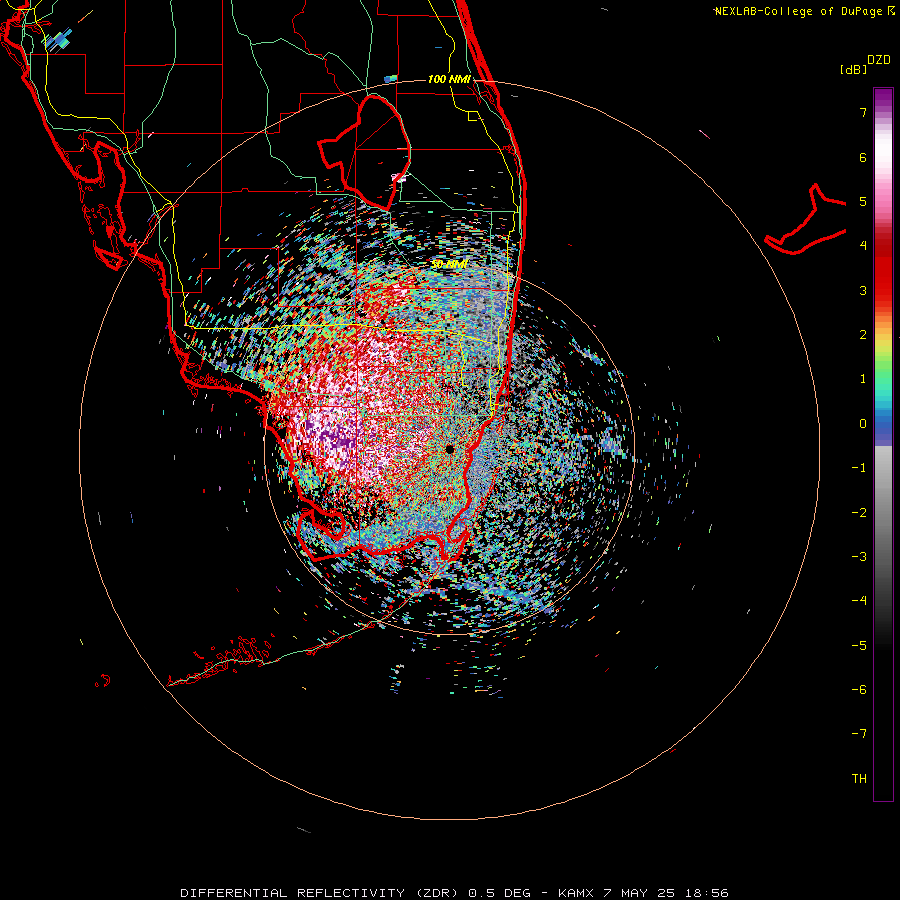Pick the gray segment near -2 dB
The image size is (900, 900).
click(883, 513)
